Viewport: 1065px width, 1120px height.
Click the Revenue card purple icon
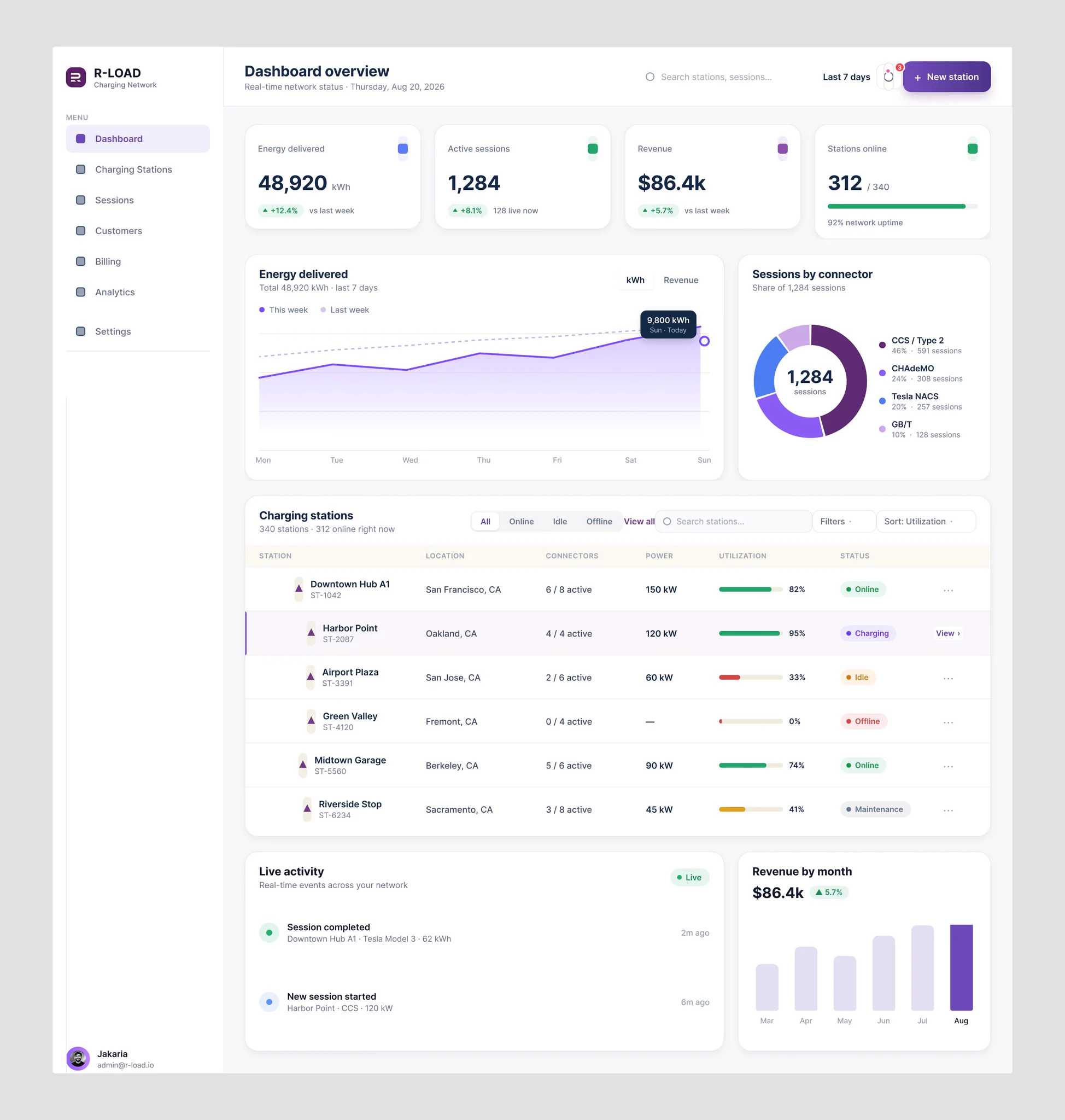tap(782, 149)
